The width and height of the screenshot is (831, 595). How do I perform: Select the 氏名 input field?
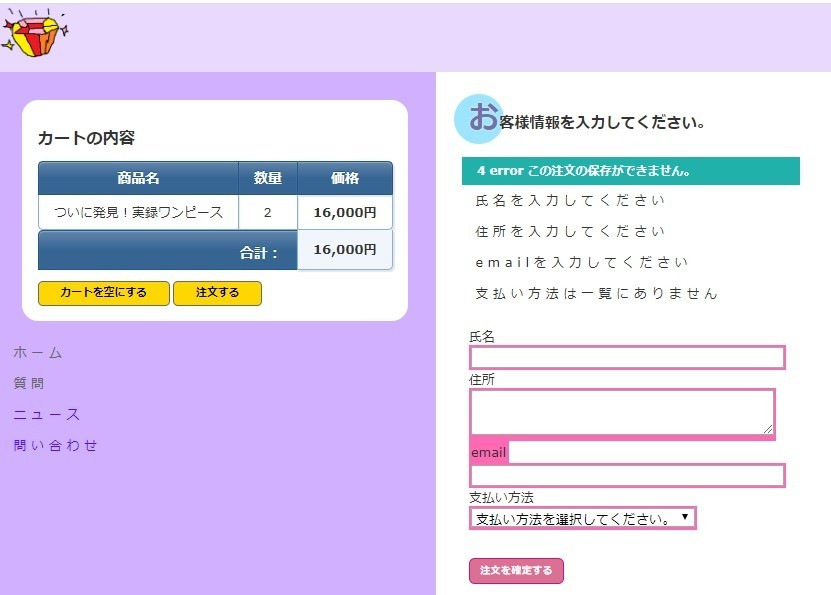[x=625, y=357]
